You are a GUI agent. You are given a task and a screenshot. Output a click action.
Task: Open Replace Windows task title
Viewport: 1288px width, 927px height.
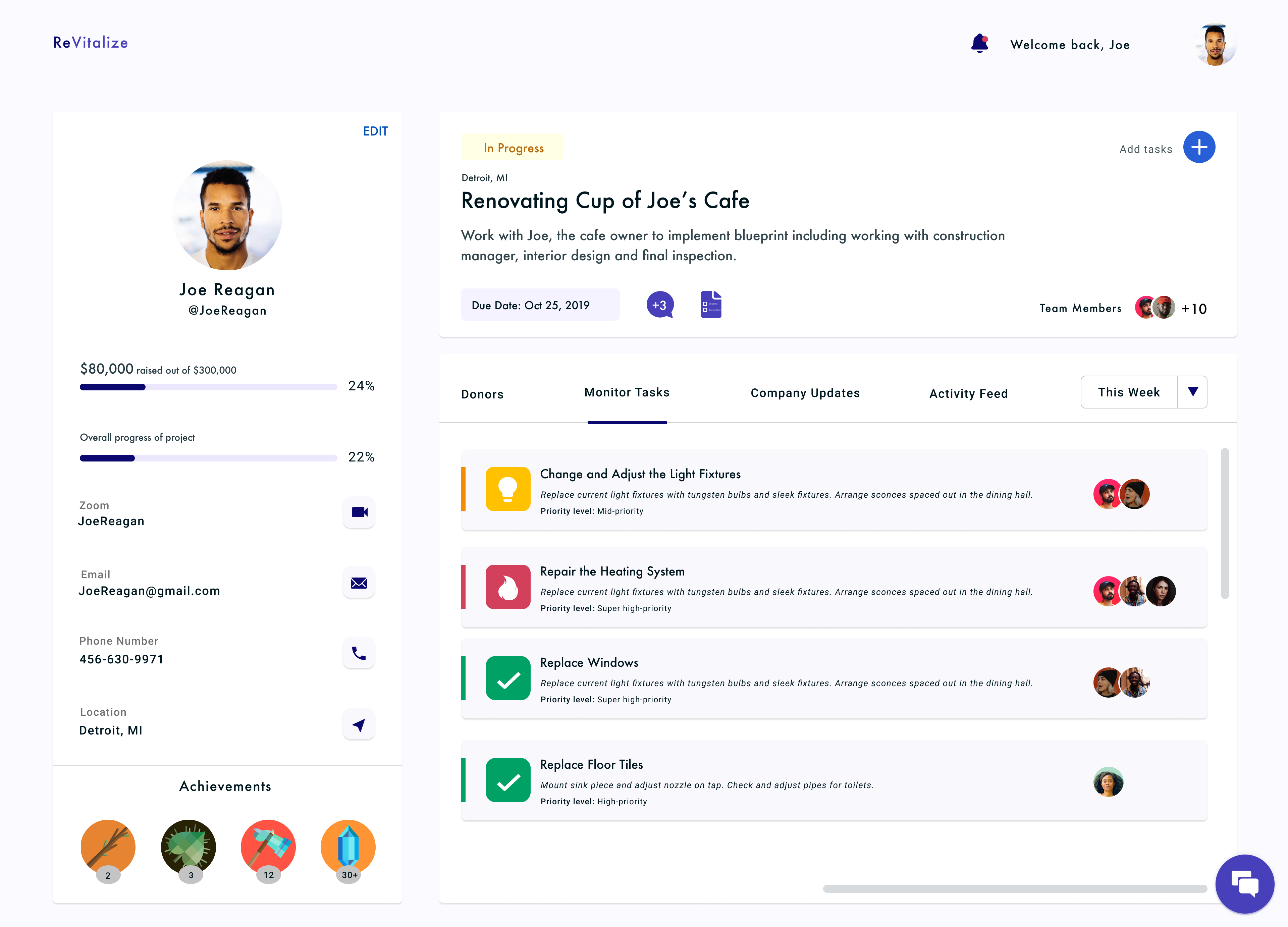pos(589,662)
